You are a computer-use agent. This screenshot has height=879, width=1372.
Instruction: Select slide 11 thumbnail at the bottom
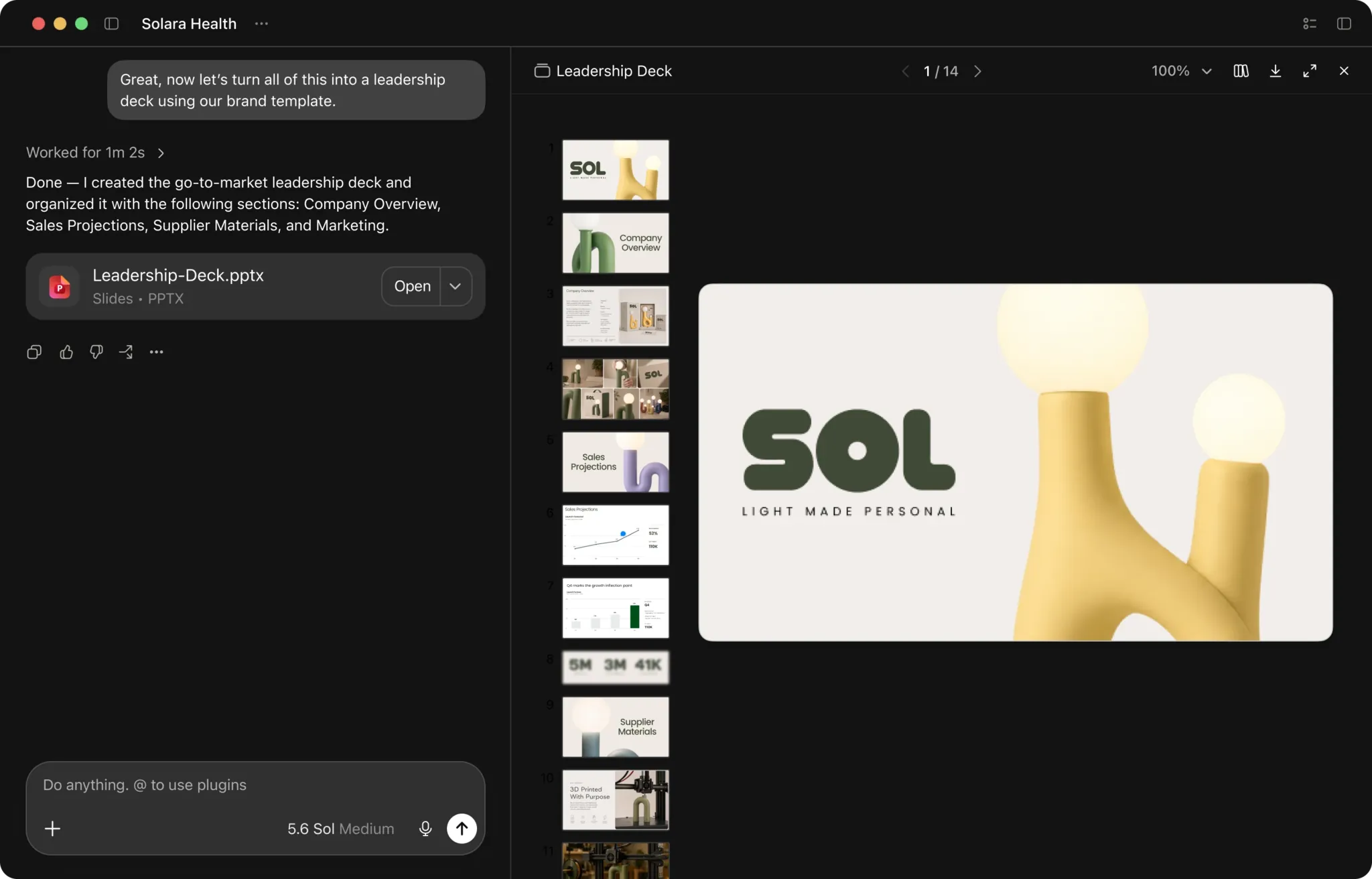pos(615,860)
